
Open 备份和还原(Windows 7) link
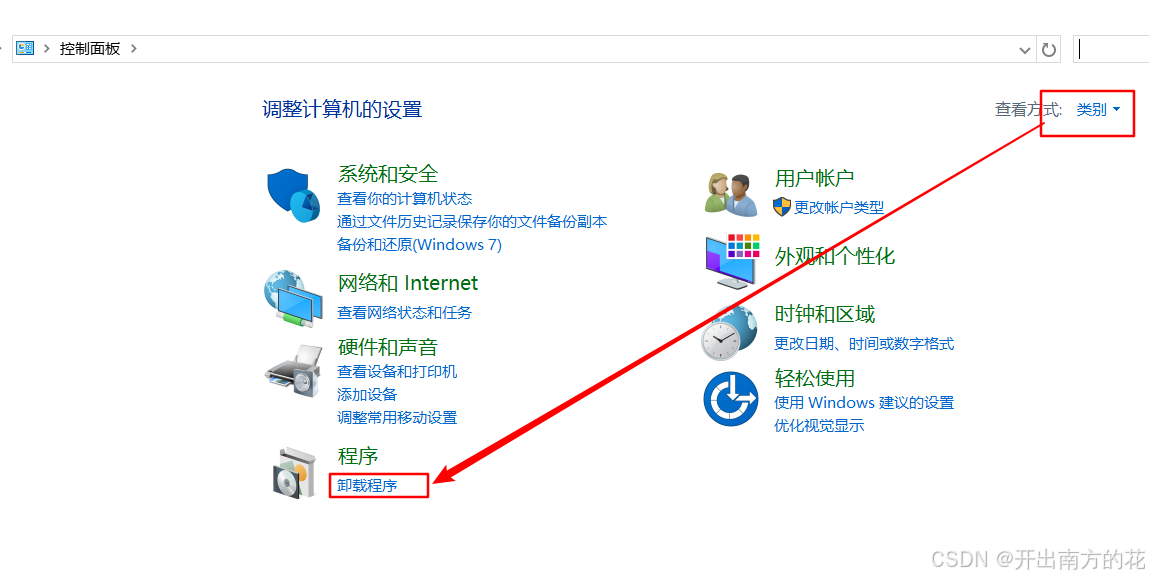point(419,245)
